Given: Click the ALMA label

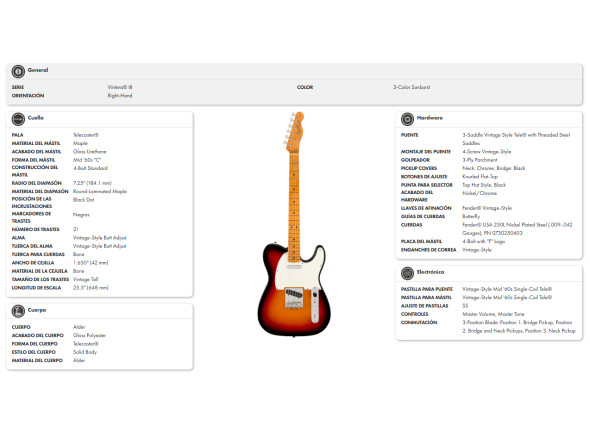Looking at the screenshot, I should [x=18, y=238].
